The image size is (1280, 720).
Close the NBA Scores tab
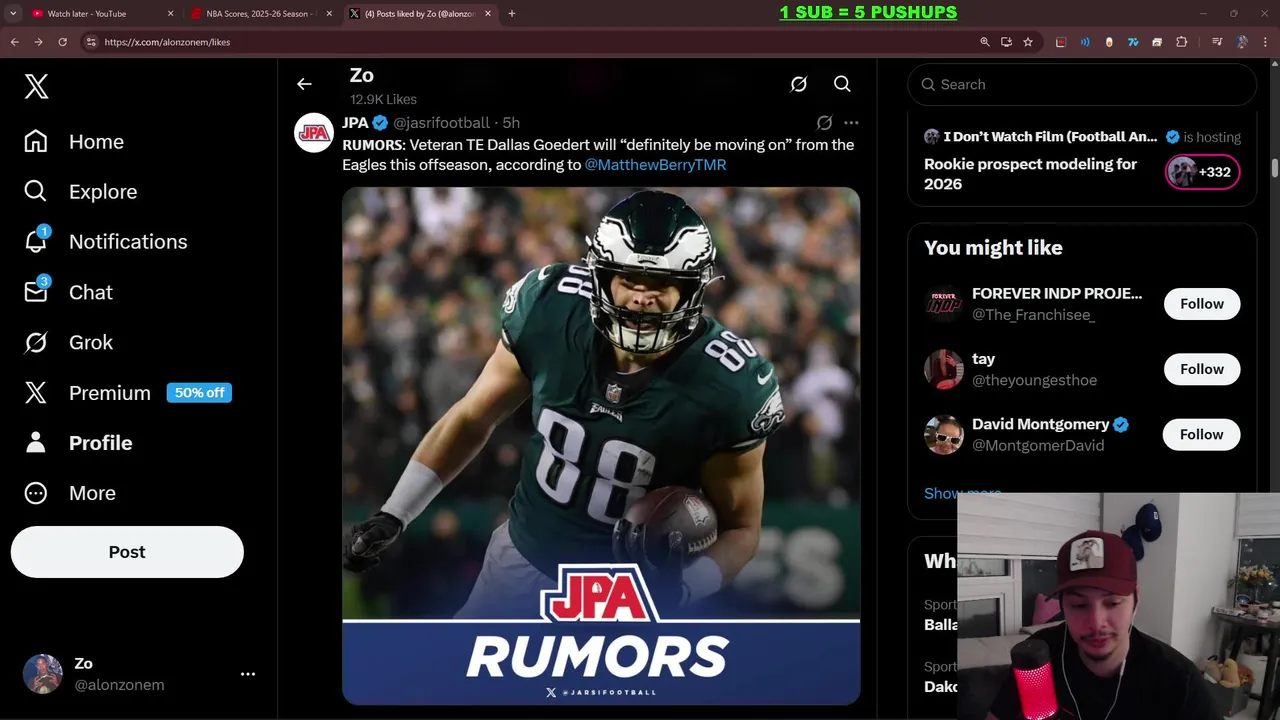point(329,14)
